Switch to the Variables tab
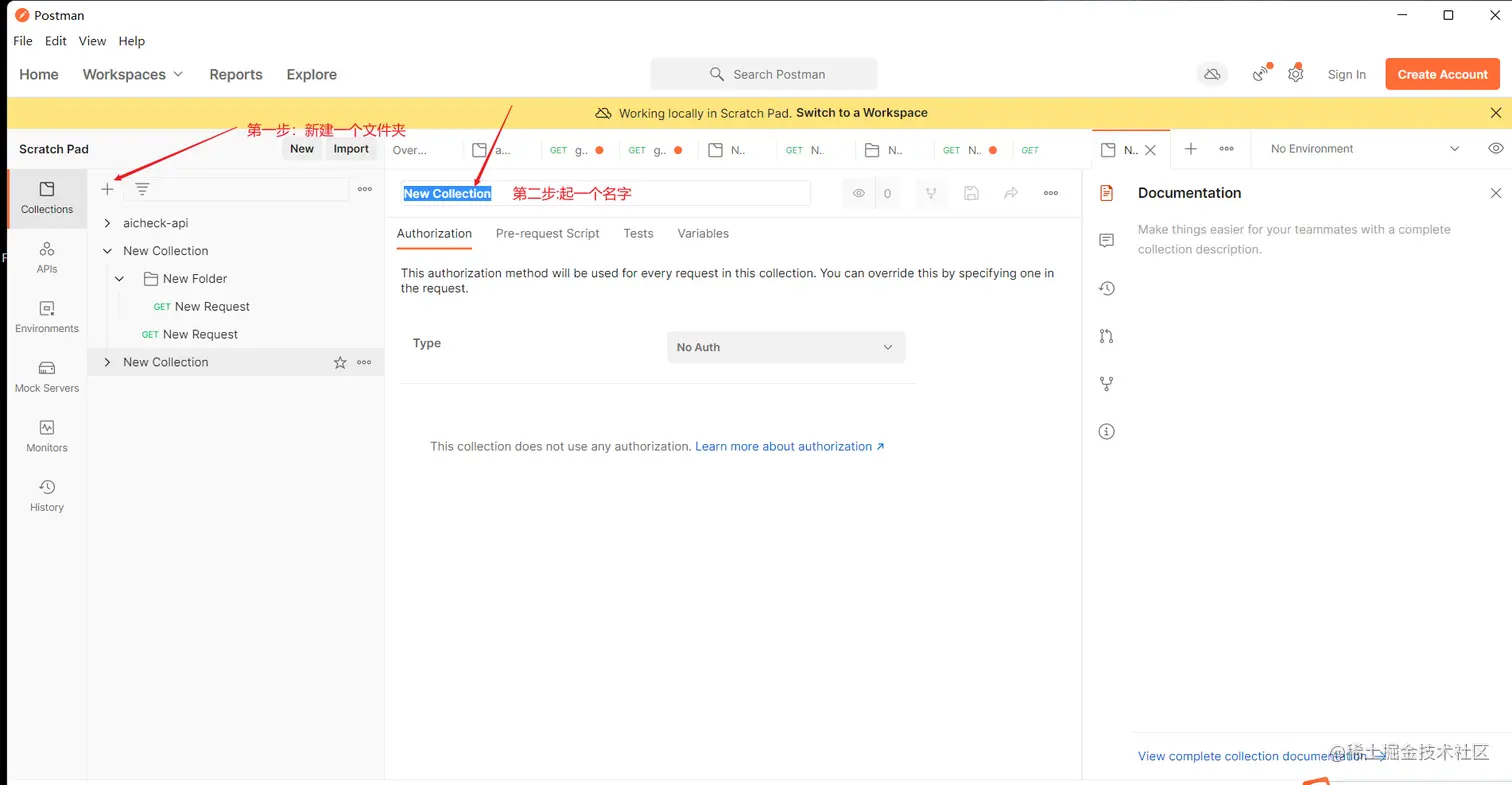The image size is (1512, 785). point(703,233)
